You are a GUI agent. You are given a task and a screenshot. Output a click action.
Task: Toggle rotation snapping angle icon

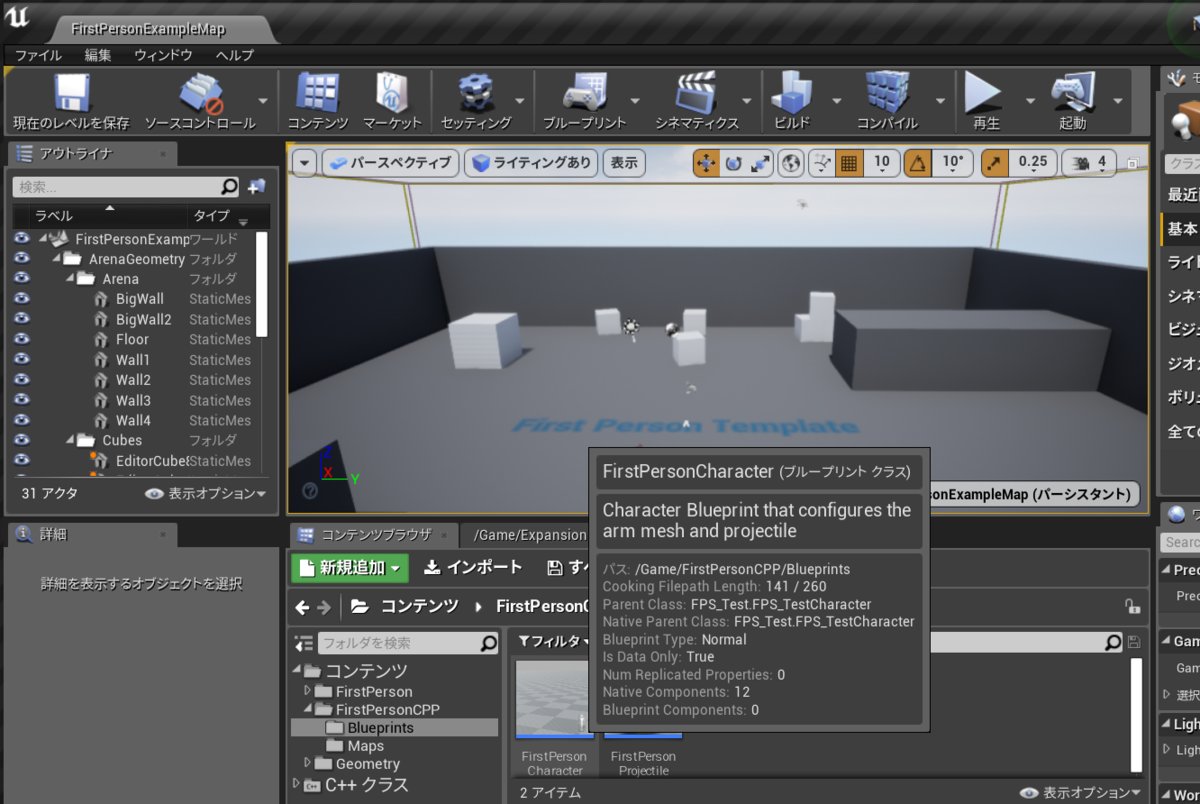point(917,163)
